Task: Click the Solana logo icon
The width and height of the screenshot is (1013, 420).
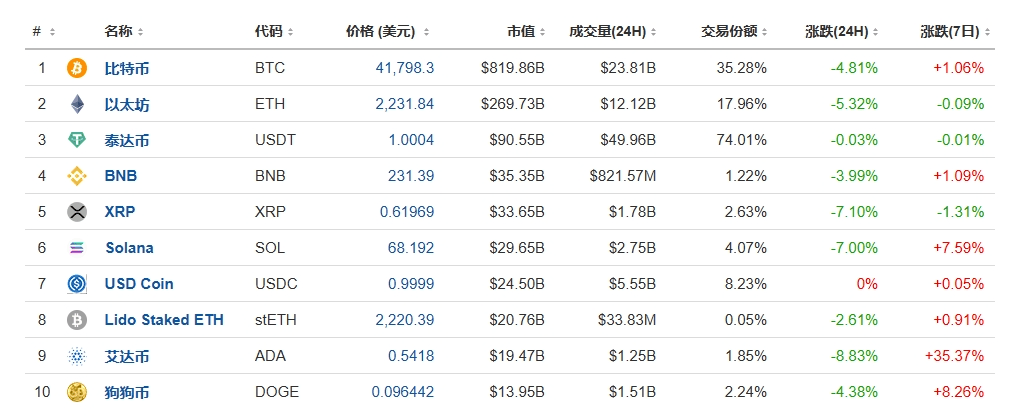Action: (77, 248)
